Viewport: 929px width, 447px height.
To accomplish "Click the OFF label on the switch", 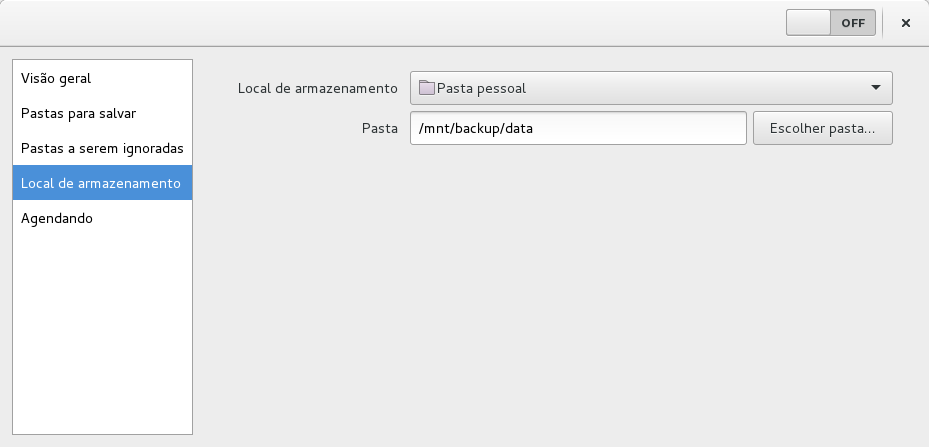I will pyautogui.click(x=853, y=23).
